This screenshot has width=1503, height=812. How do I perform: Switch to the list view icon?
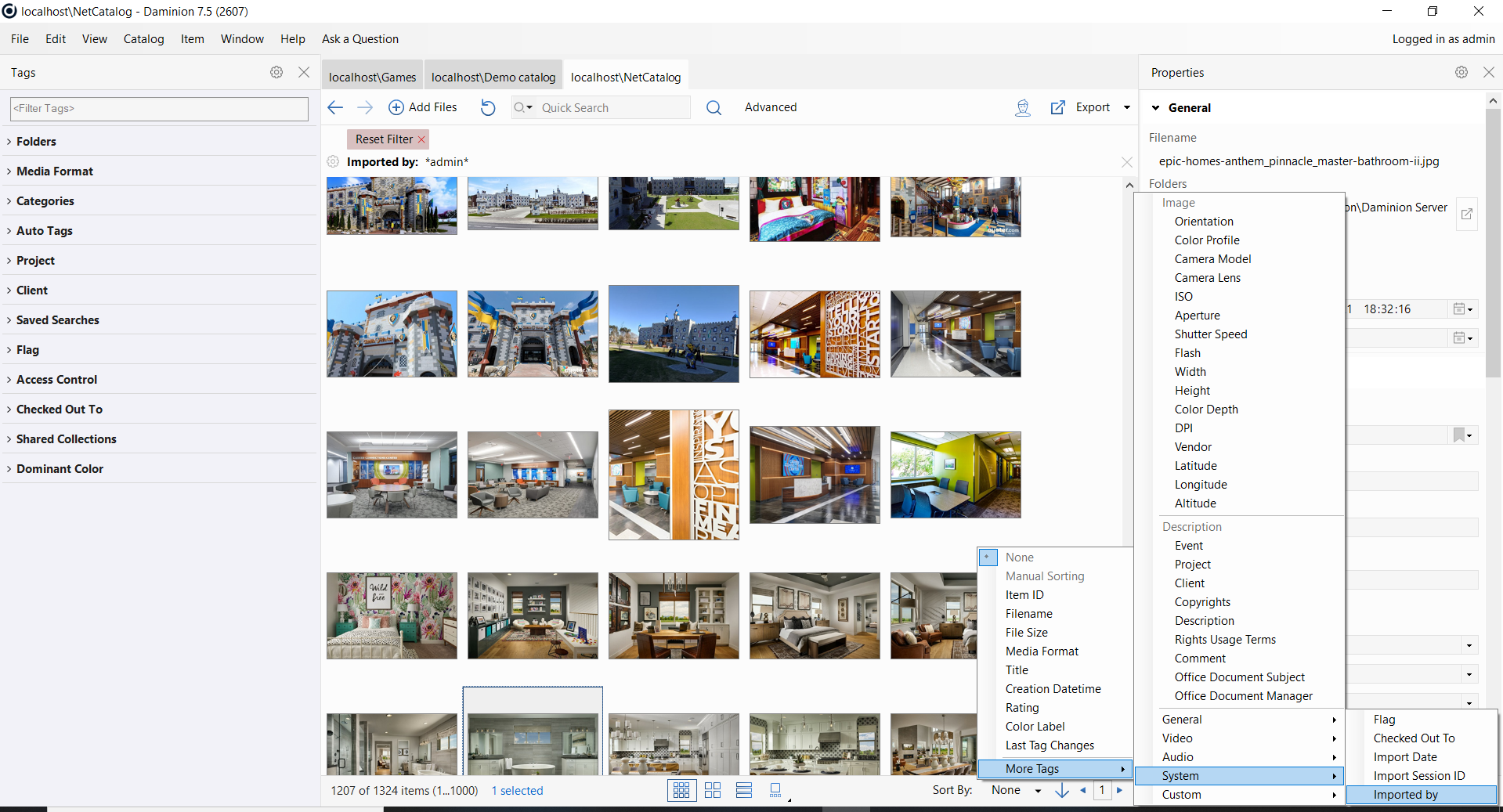point(743,790)
